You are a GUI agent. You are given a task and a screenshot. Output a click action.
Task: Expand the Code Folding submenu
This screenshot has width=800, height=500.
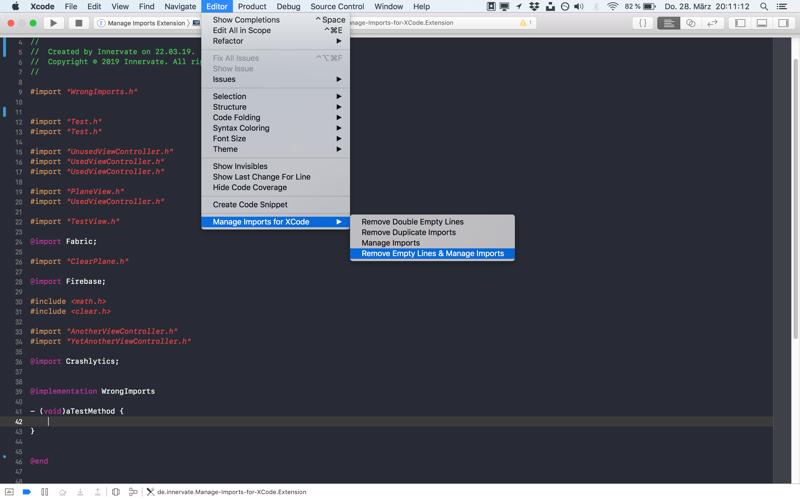(276, 118)
